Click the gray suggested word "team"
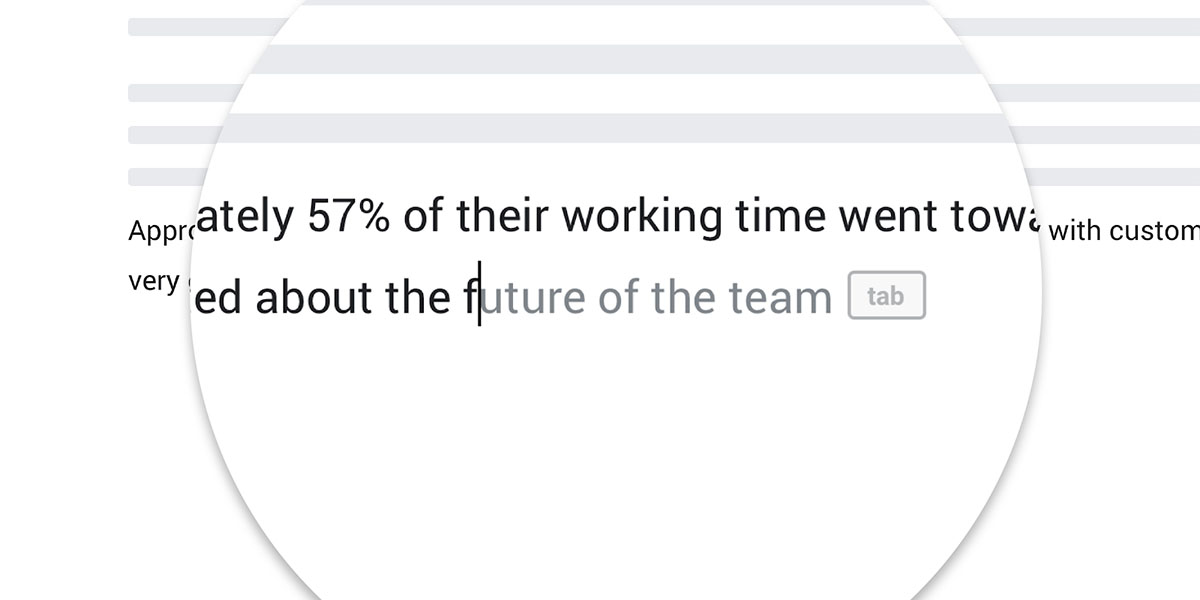This screenshot has height=600, width=1200. point(781,298)
